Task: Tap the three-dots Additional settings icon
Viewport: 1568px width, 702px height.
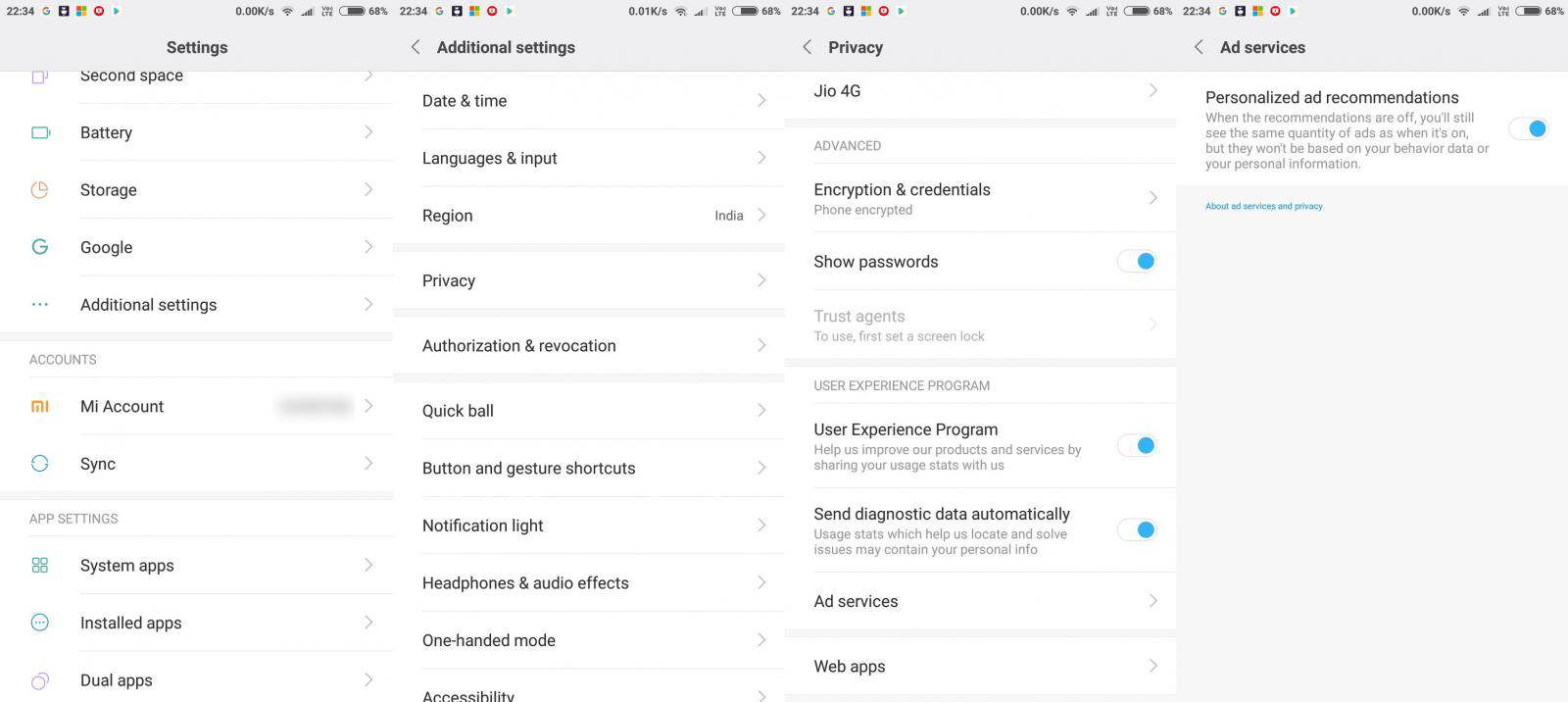Action: click(x=40, y=305)
